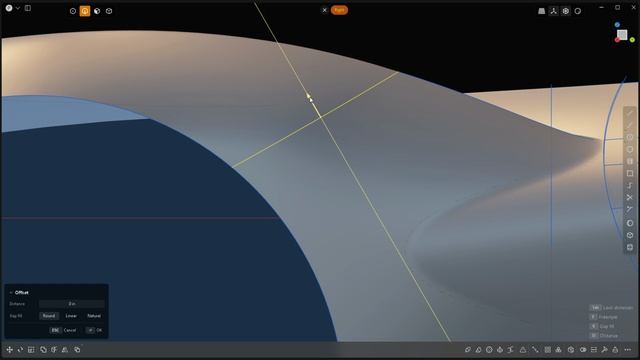The image size is (640, 360).
Task: Click the pill-shaped icon in bottom-right bar
Action: tap(583, 350)
